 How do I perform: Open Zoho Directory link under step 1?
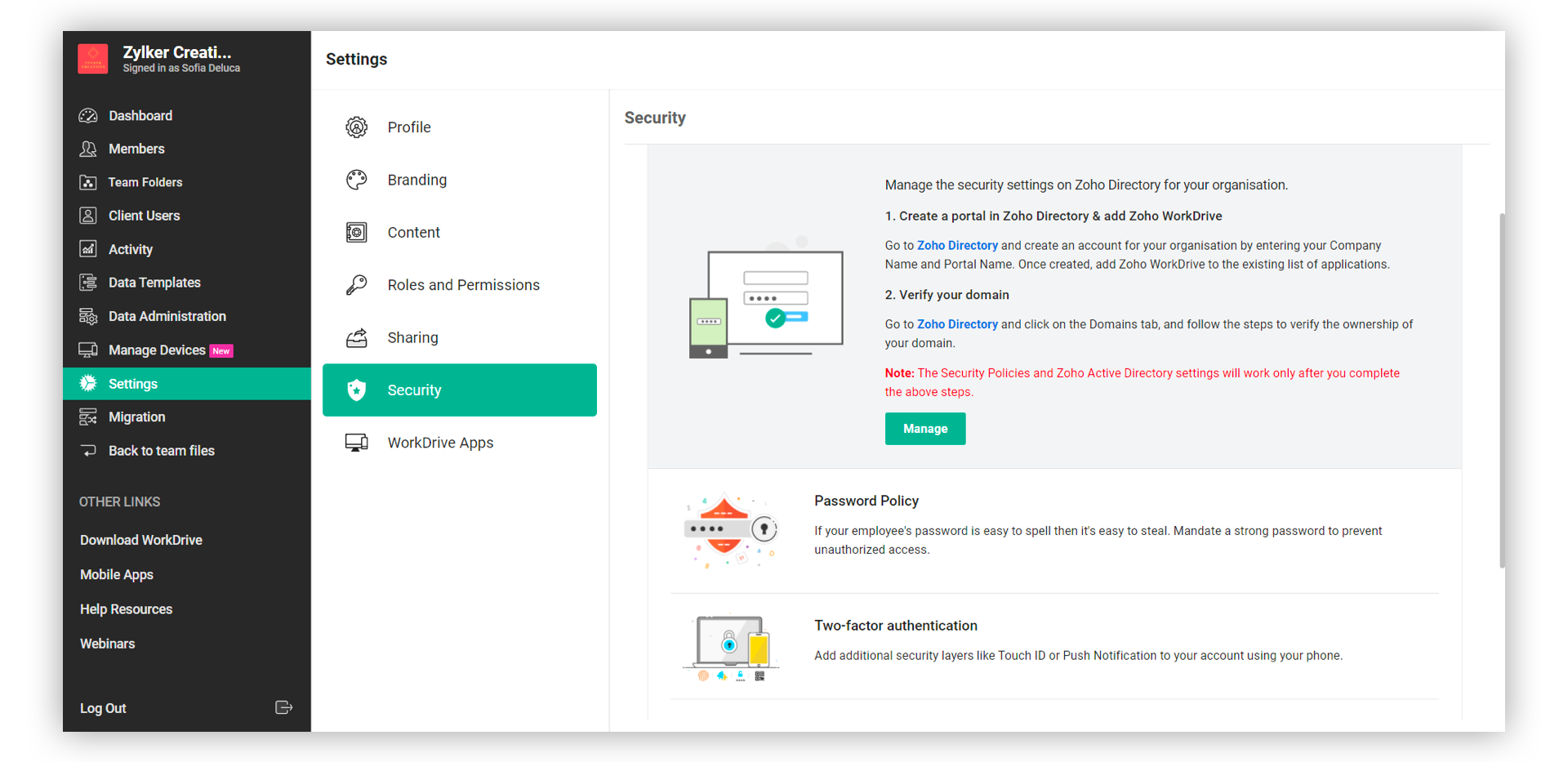click(957, 246)
